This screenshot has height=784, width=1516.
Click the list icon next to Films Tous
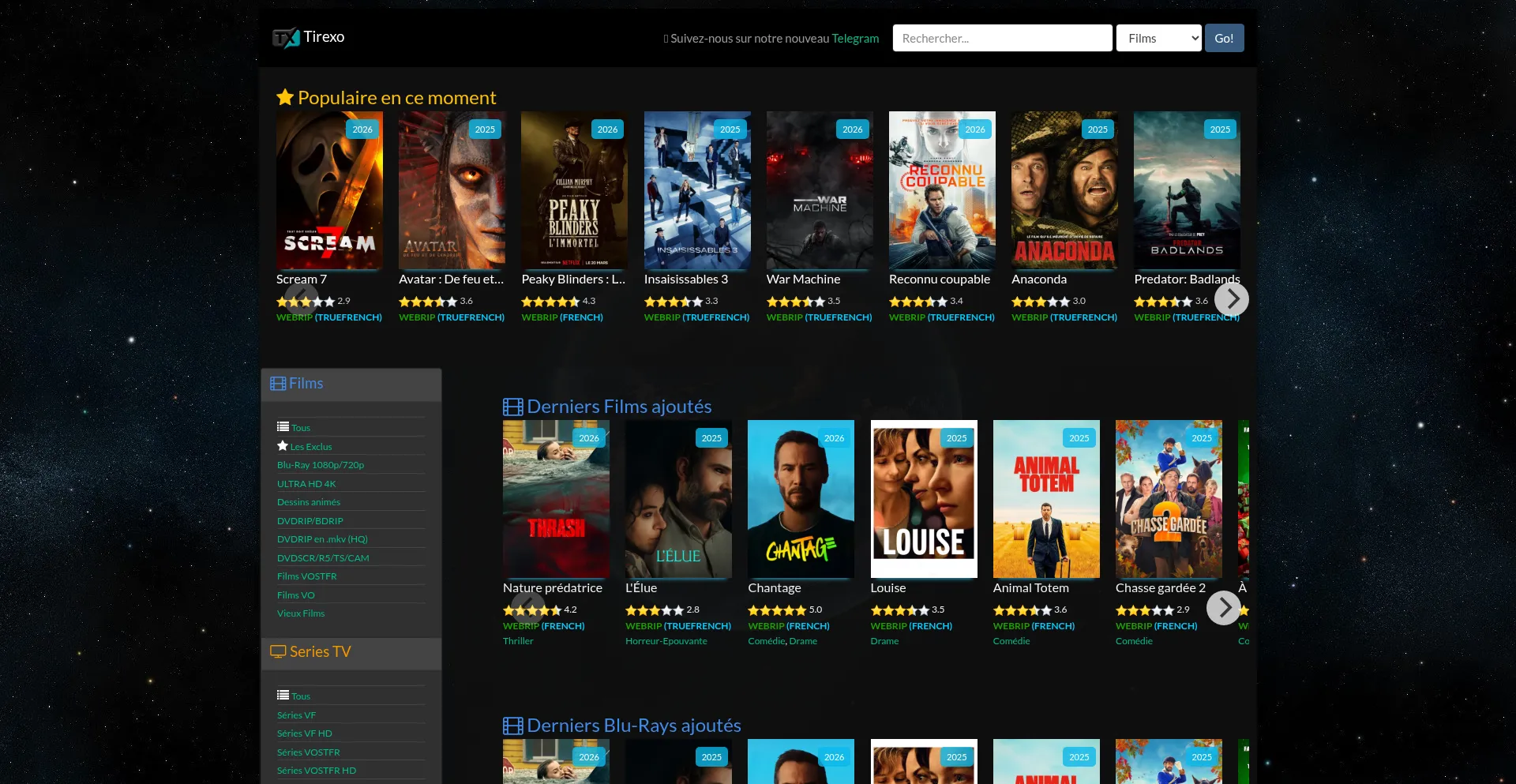pos(283,426)
